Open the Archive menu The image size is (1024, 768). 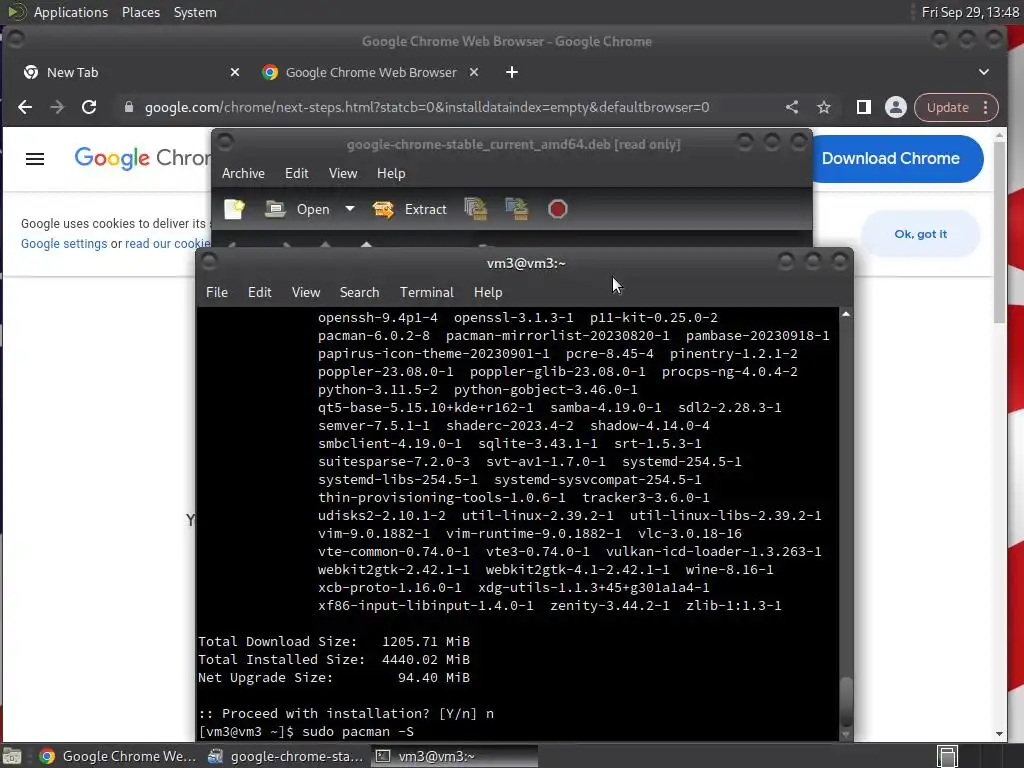[243, 173]
